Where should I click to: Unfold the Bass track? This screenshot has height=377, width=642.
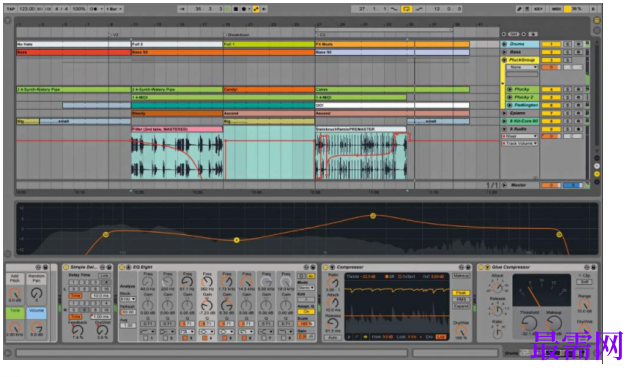pyautogui.click(x=504, y=52)
